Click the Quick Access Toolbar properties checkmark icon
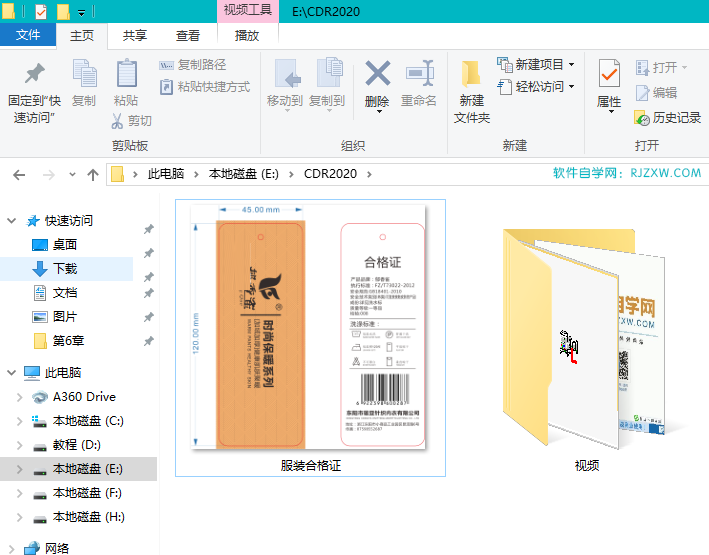Image resolution: width=709 pixels, height=555 pixels. coord(41,11)
